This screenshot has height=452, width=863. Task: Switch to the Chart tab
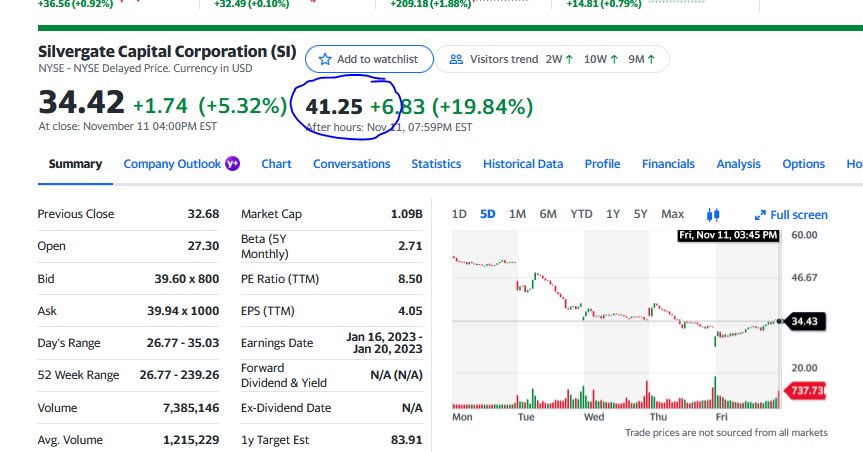[x=276, y=164]
